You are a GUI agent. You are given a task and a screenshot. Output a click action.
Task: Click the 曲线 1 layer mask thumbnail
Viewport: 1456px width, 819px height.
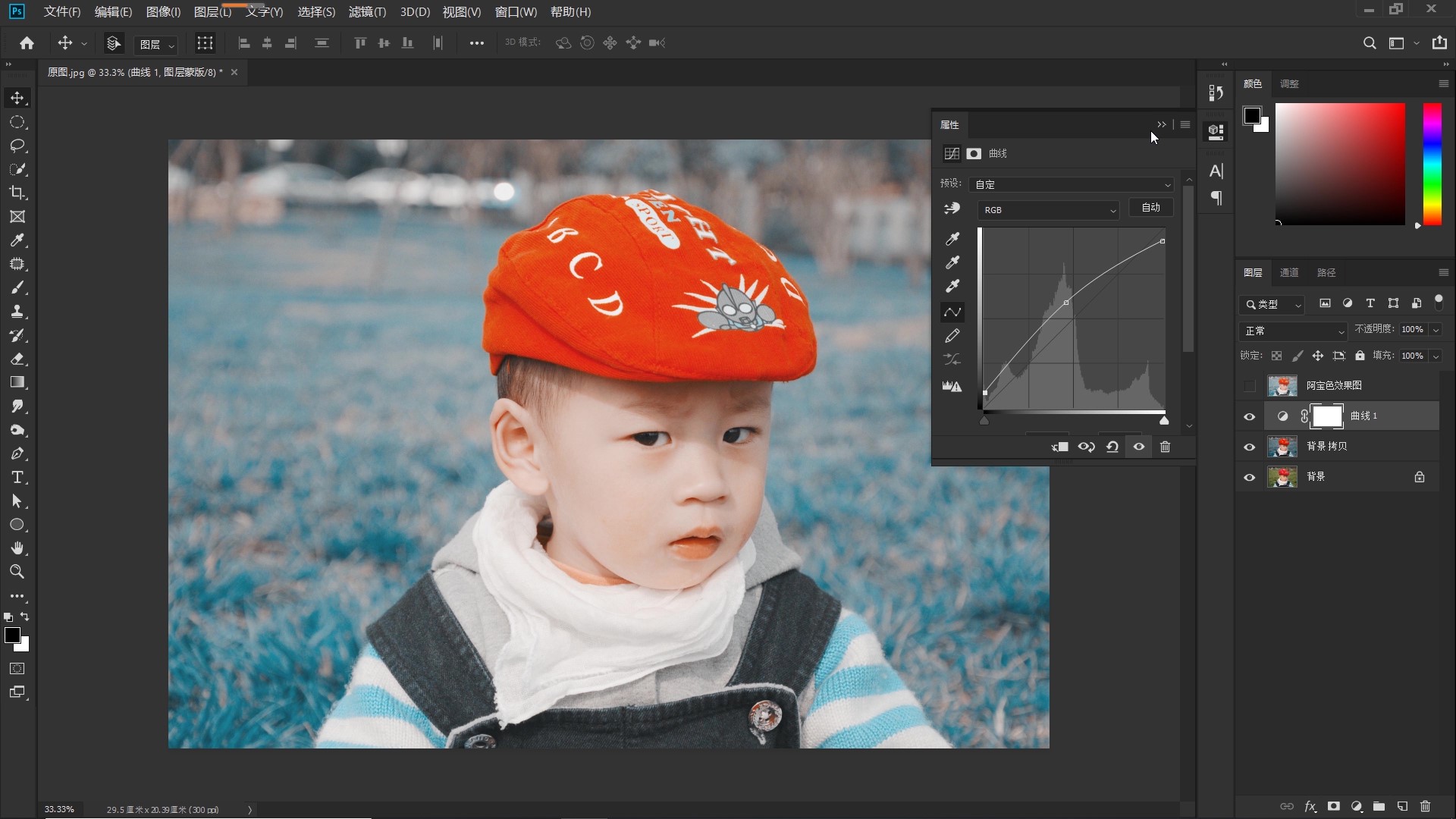[1327, 416]
